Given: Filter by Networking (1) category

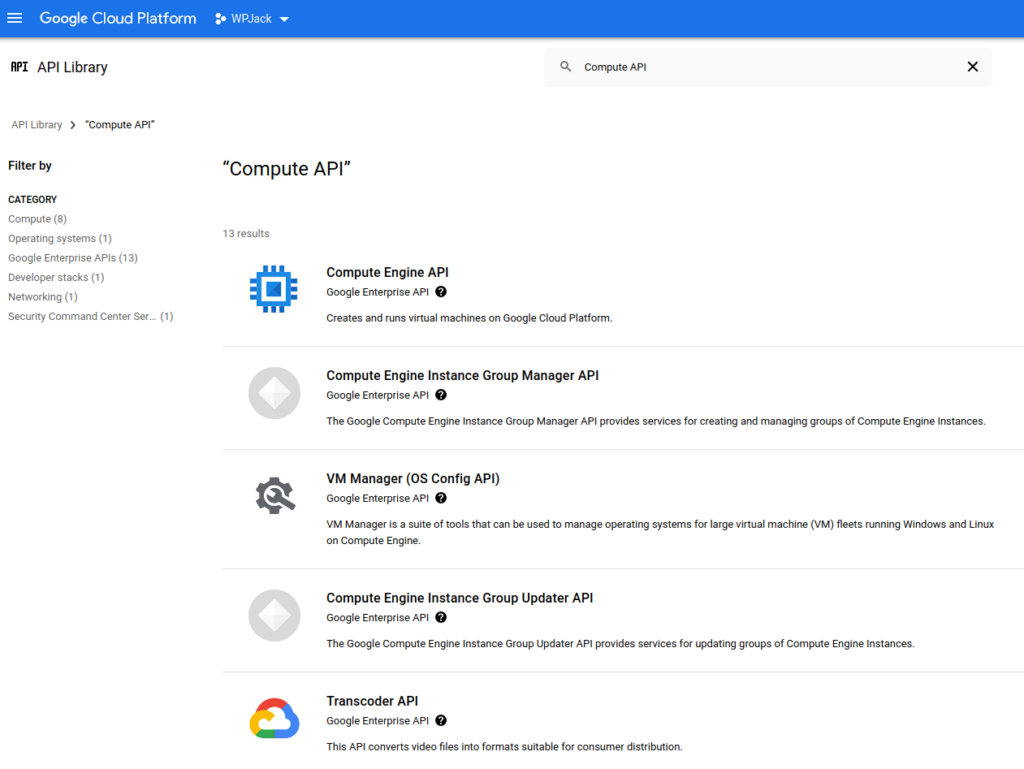Looking at the screenshot, I should point(43,297).
